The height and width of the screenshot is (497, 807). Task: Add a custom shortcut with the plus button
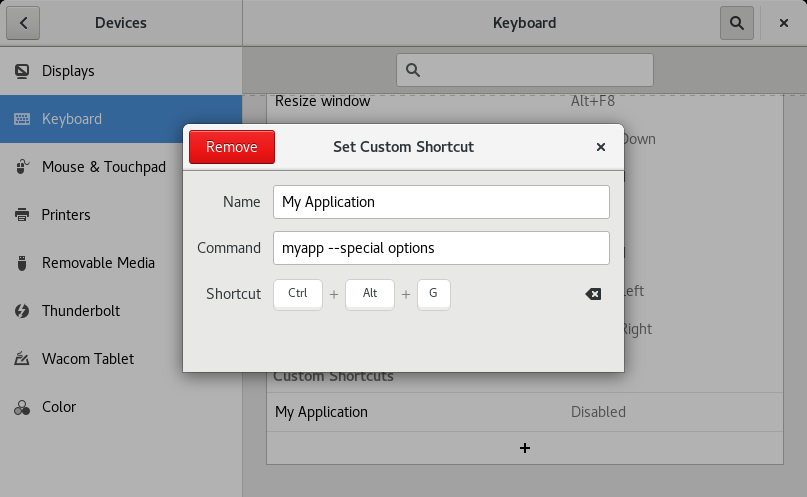tap(524, 448)
